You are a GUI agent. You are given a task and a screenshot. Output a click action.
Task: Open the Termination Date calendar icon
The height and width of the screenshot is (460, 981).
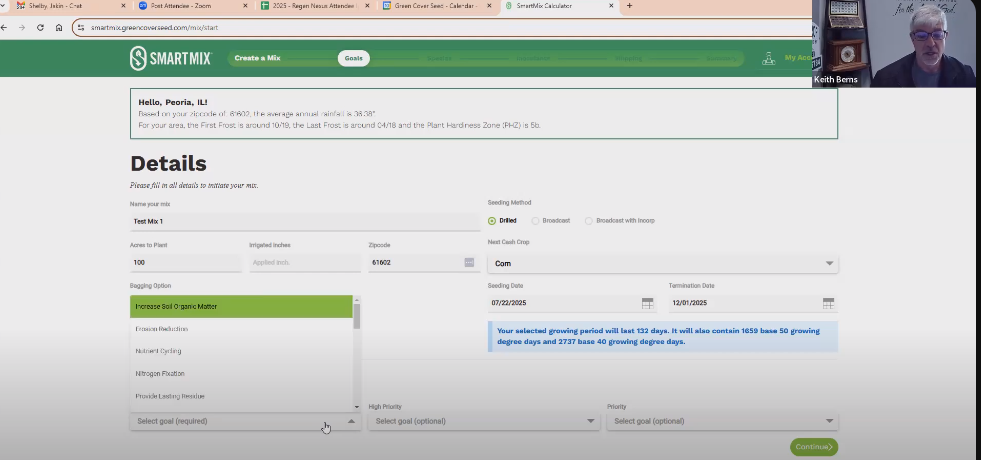tap(828, 303)
